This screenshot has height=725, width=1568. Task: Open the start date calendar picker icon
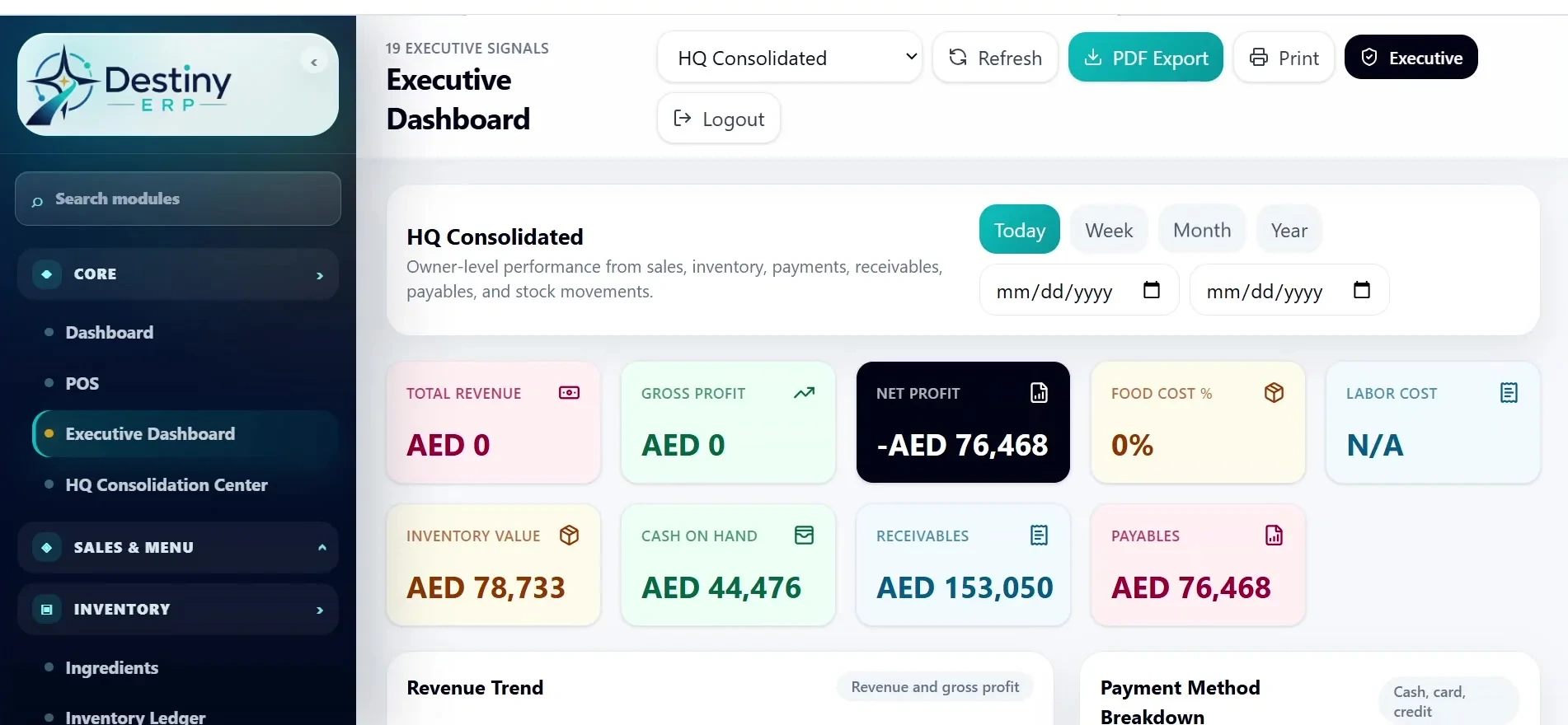click(1152, 290)
